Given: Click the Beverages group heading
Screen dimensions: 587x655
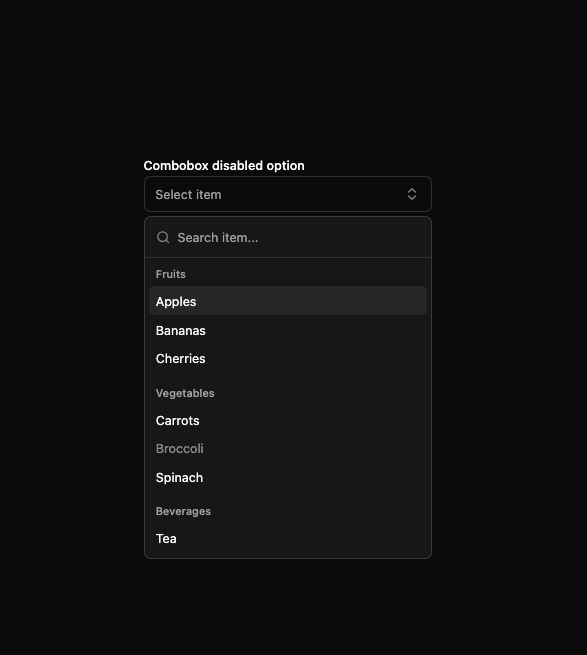Looking at the screenshot, I should (183, 511).
